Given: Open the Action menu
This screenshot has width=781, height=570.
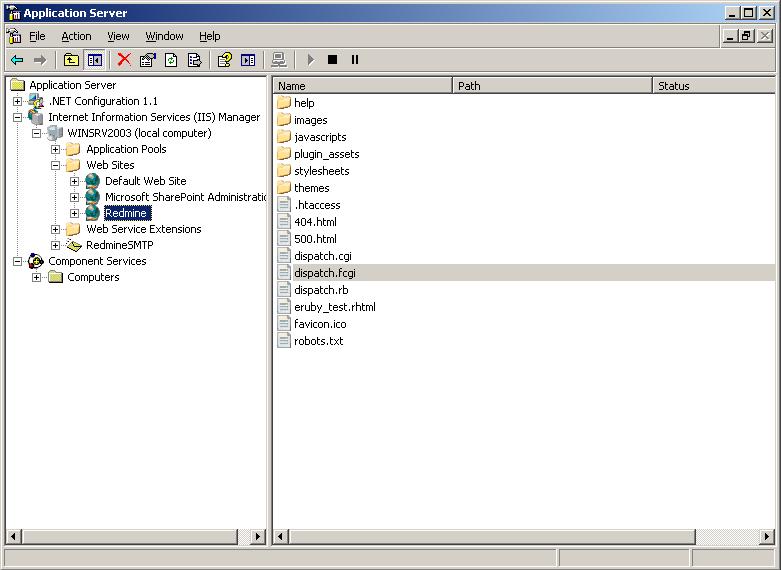Looking at the screenshot, I should (76, 36).
